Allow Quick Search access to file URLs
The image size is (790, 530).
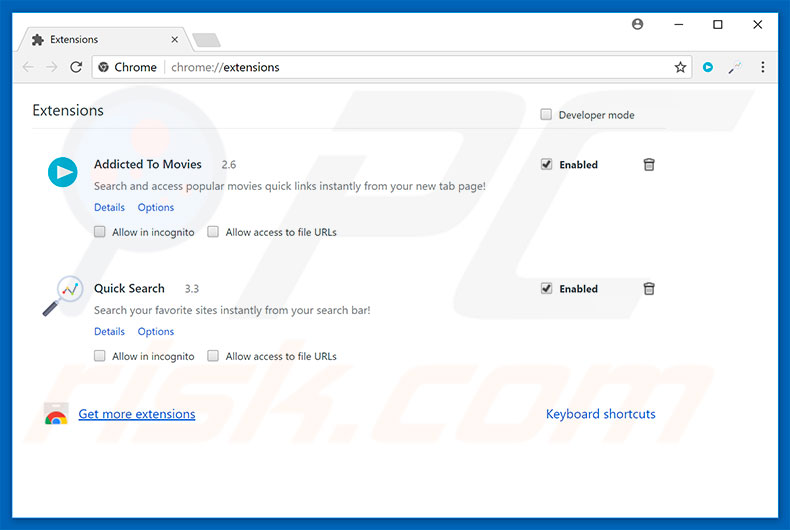tap(213, 356)
